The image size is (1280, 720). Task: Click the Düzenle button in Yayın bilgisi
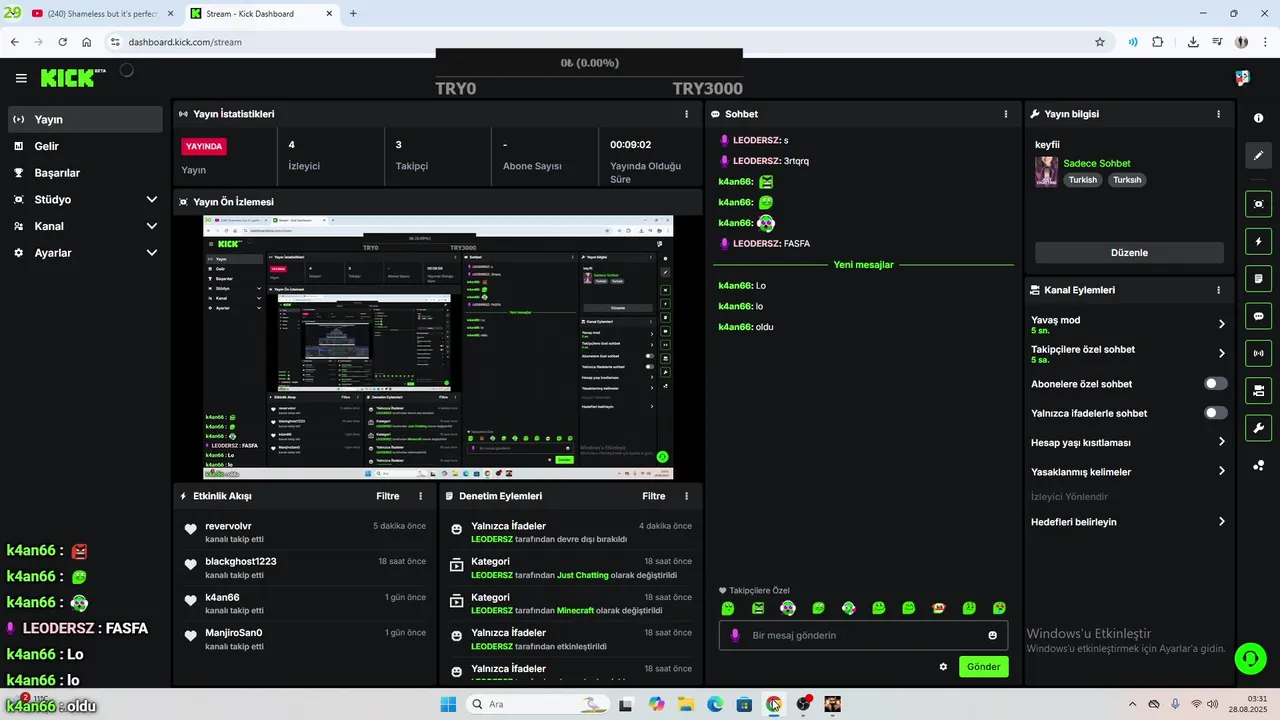[1129, 253]
